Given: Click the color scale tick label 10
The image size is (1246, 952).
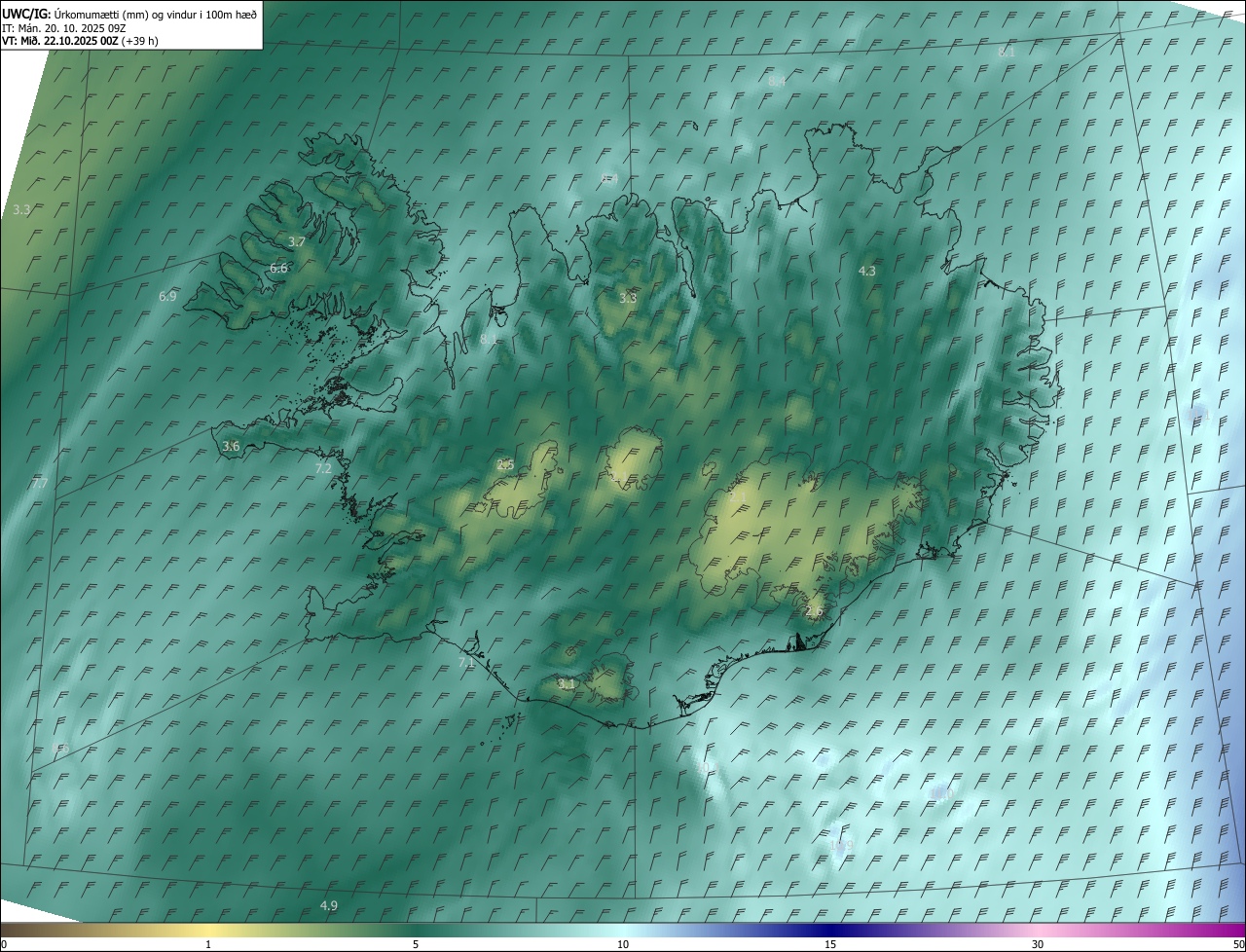Looking at the screenshot, I should click(x=623, y=944).
